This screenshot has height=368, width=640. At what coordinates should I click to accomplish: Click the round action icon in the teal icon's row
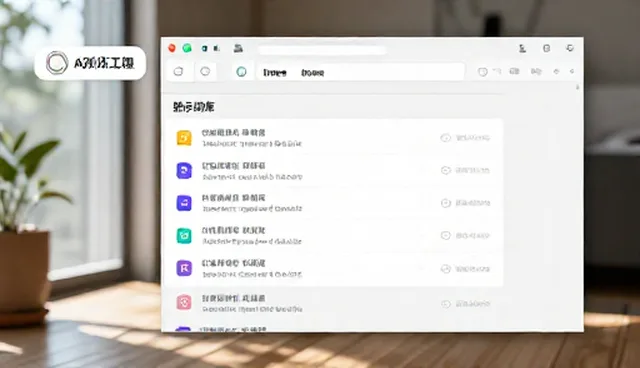click(x=445, y=236)
